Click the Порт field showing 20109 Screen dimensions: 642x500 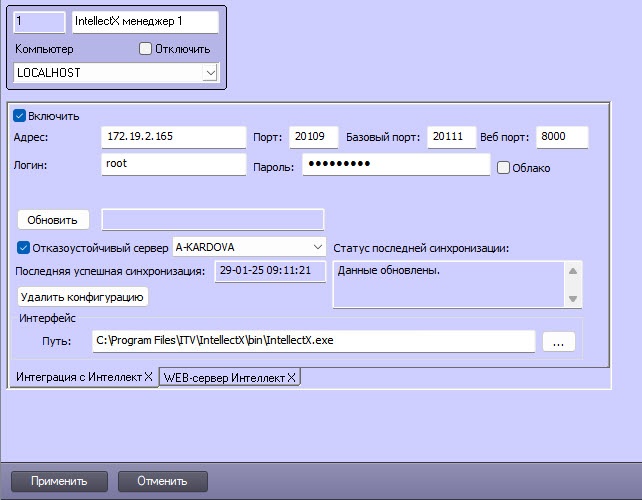[314, 137]
